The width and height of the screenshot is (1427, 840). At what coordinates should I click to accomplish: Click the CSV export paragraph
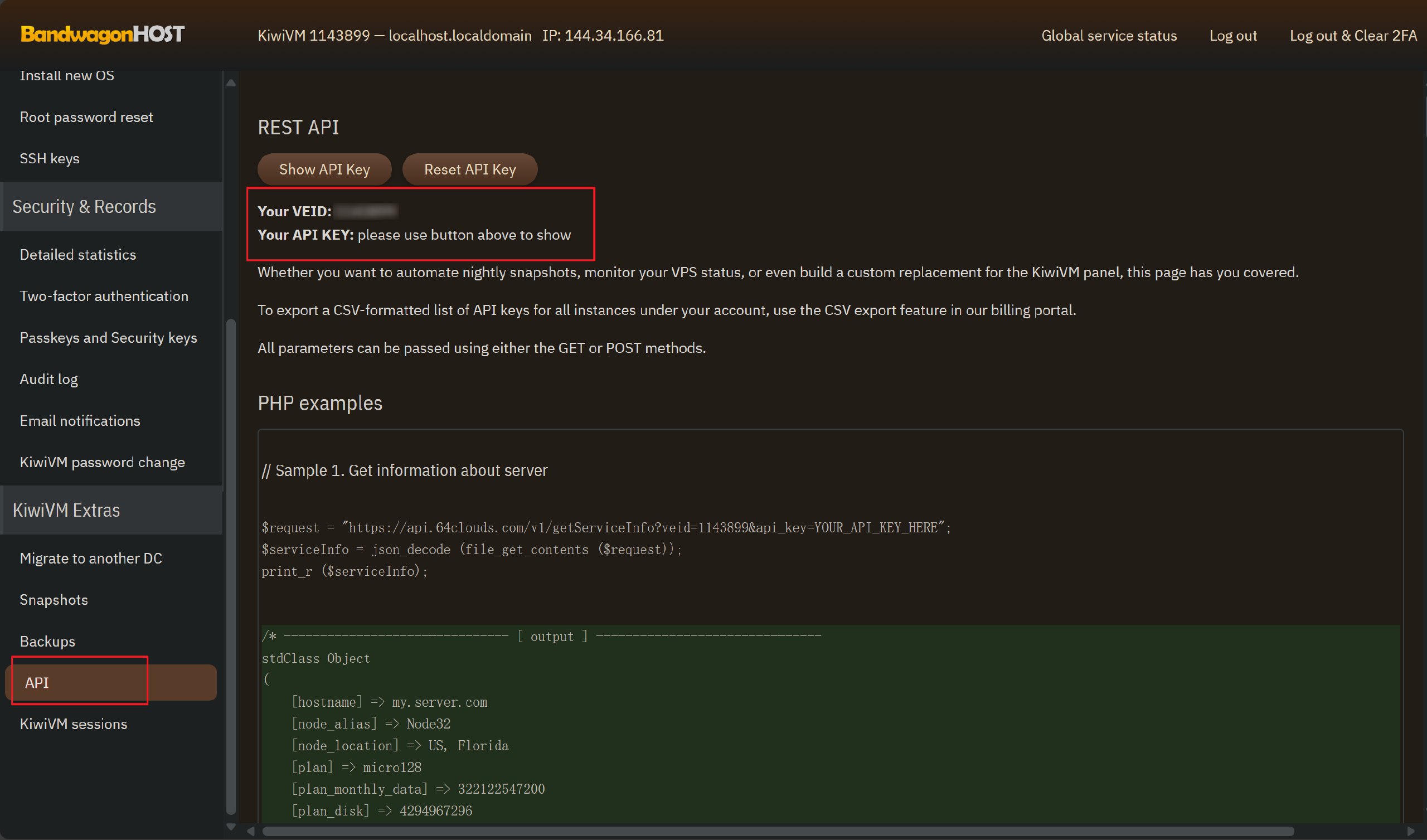click(667, 310)
